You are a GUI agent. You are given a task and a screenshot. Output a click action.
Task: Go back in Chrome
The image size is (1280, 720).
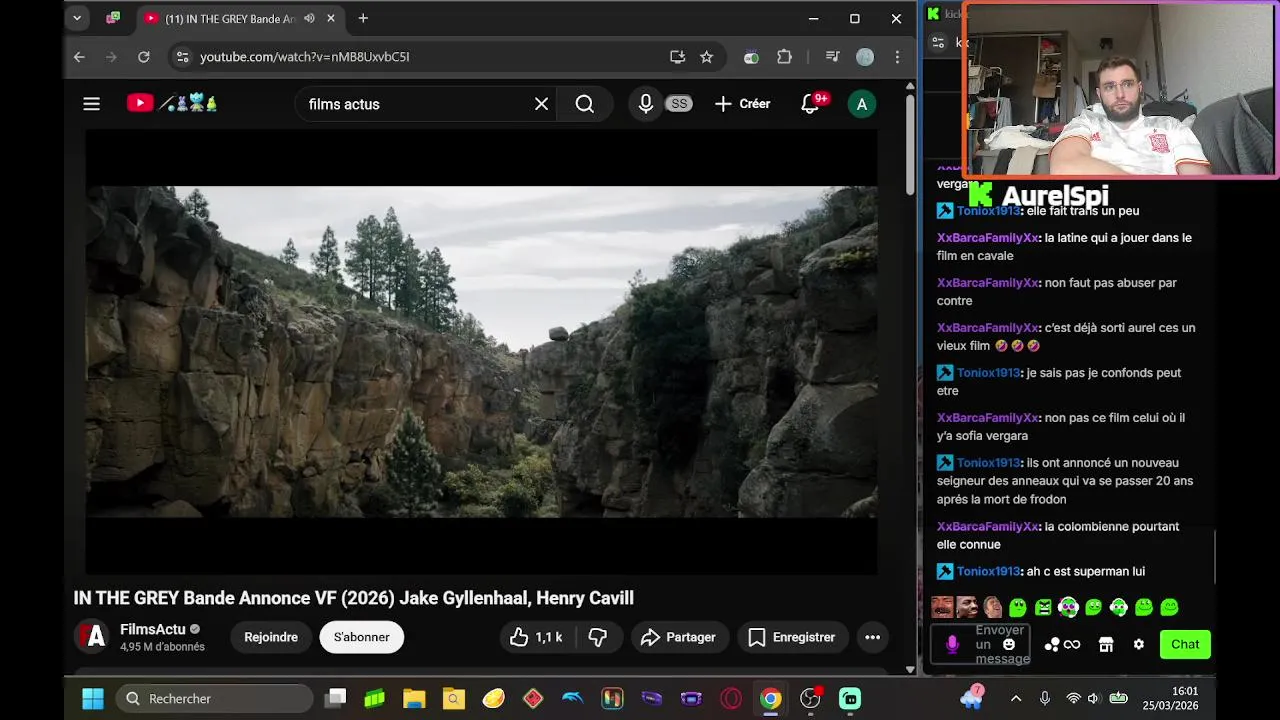point(79,57)
